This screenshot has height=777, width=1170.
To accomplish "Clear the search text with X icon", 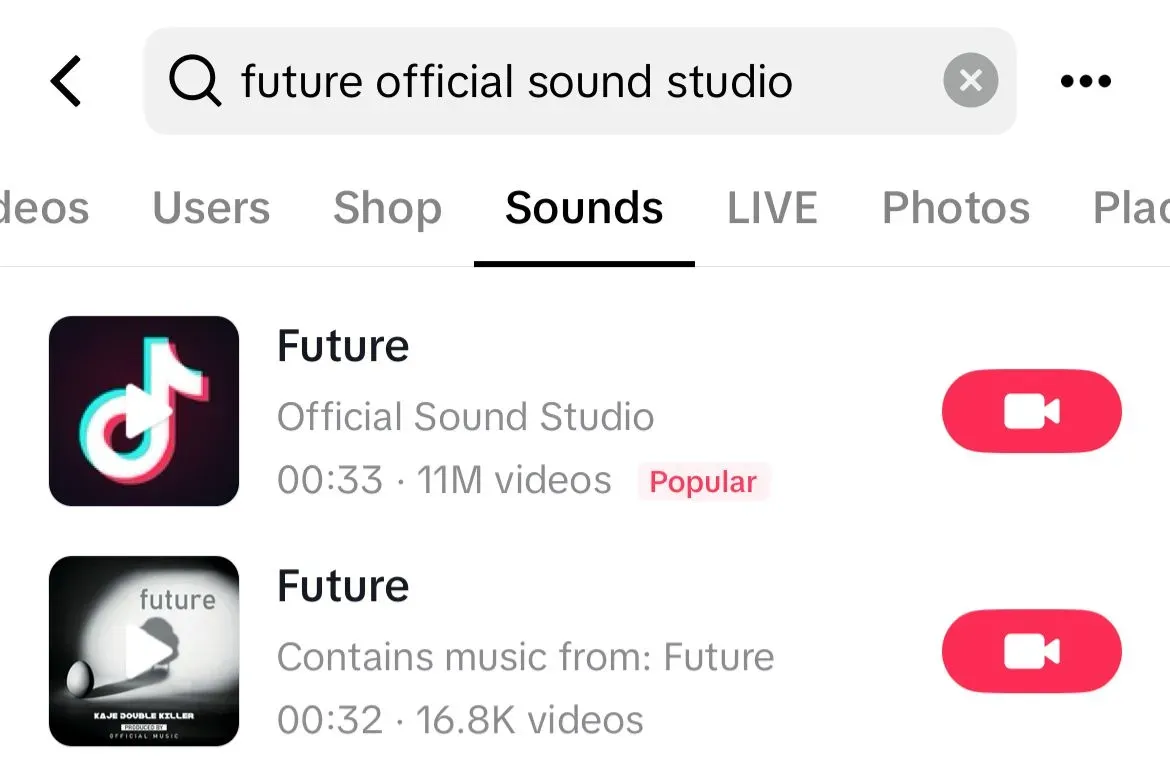I will click(x=970, y=81).
